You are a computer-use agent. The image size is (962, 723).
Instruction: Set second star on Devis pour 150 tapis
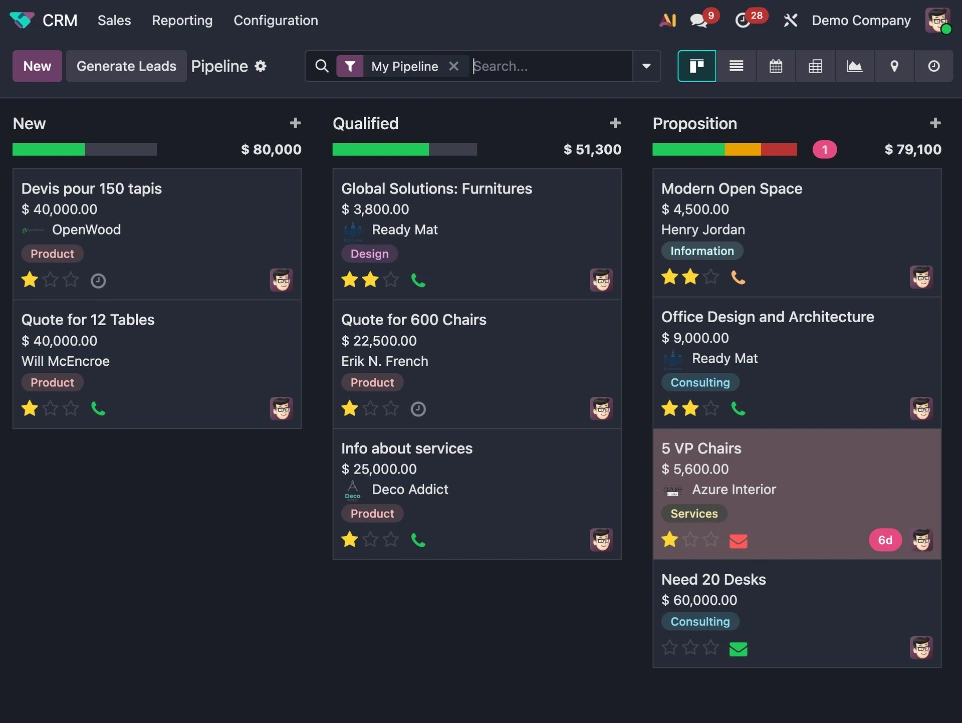pos(50,280)
